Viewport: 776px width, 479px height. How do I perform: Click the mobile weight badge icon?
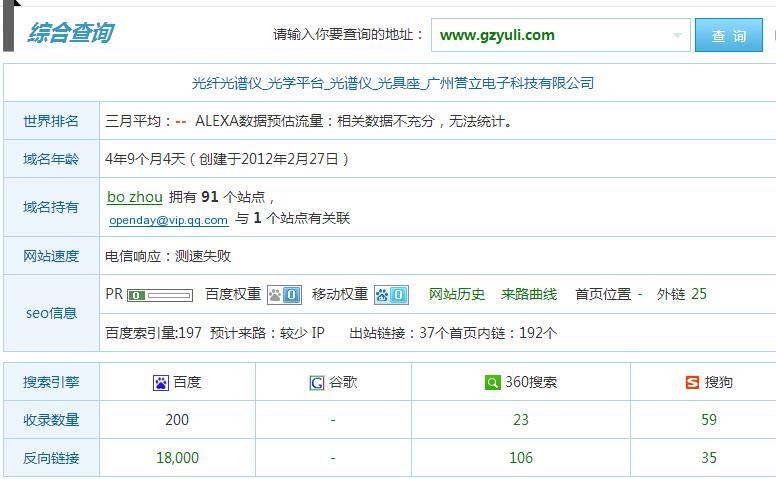pyautogui.click(x=391, y=295)
